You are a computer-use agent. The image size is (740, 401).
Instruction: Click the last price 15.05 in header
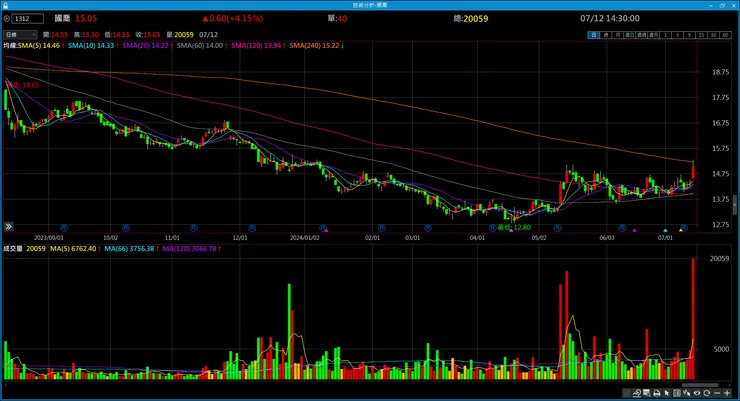click(x=86, y=18)
